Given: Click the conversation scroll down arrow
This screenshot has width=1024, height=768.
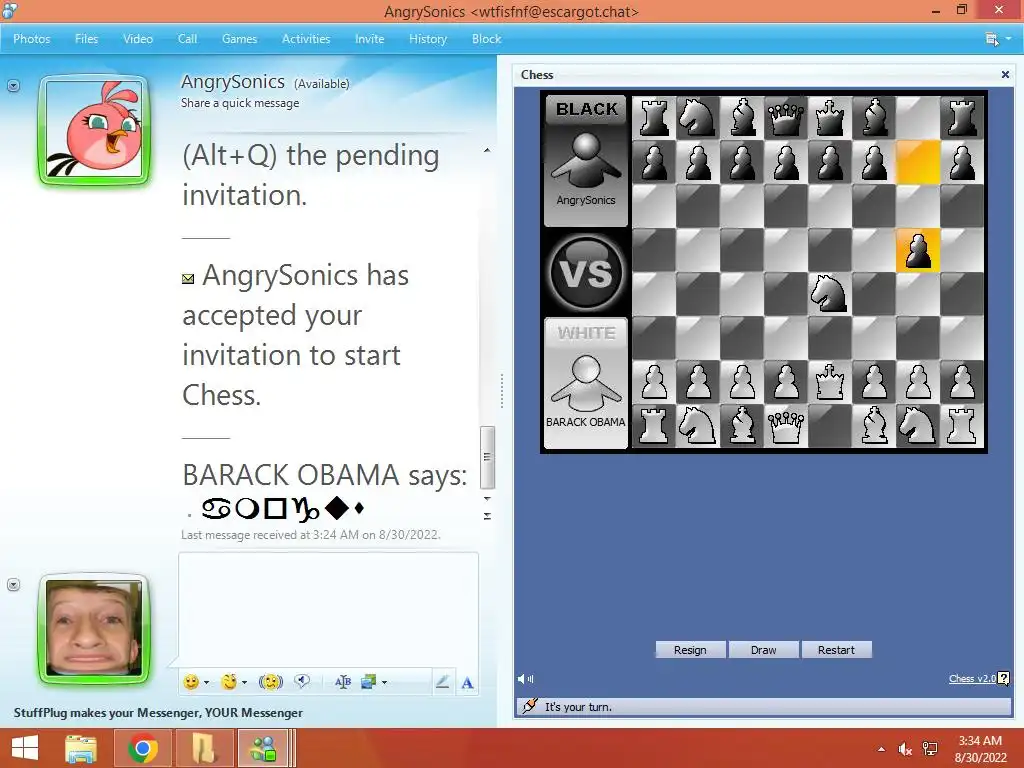Looking at the screenshot, I should 487,498.
